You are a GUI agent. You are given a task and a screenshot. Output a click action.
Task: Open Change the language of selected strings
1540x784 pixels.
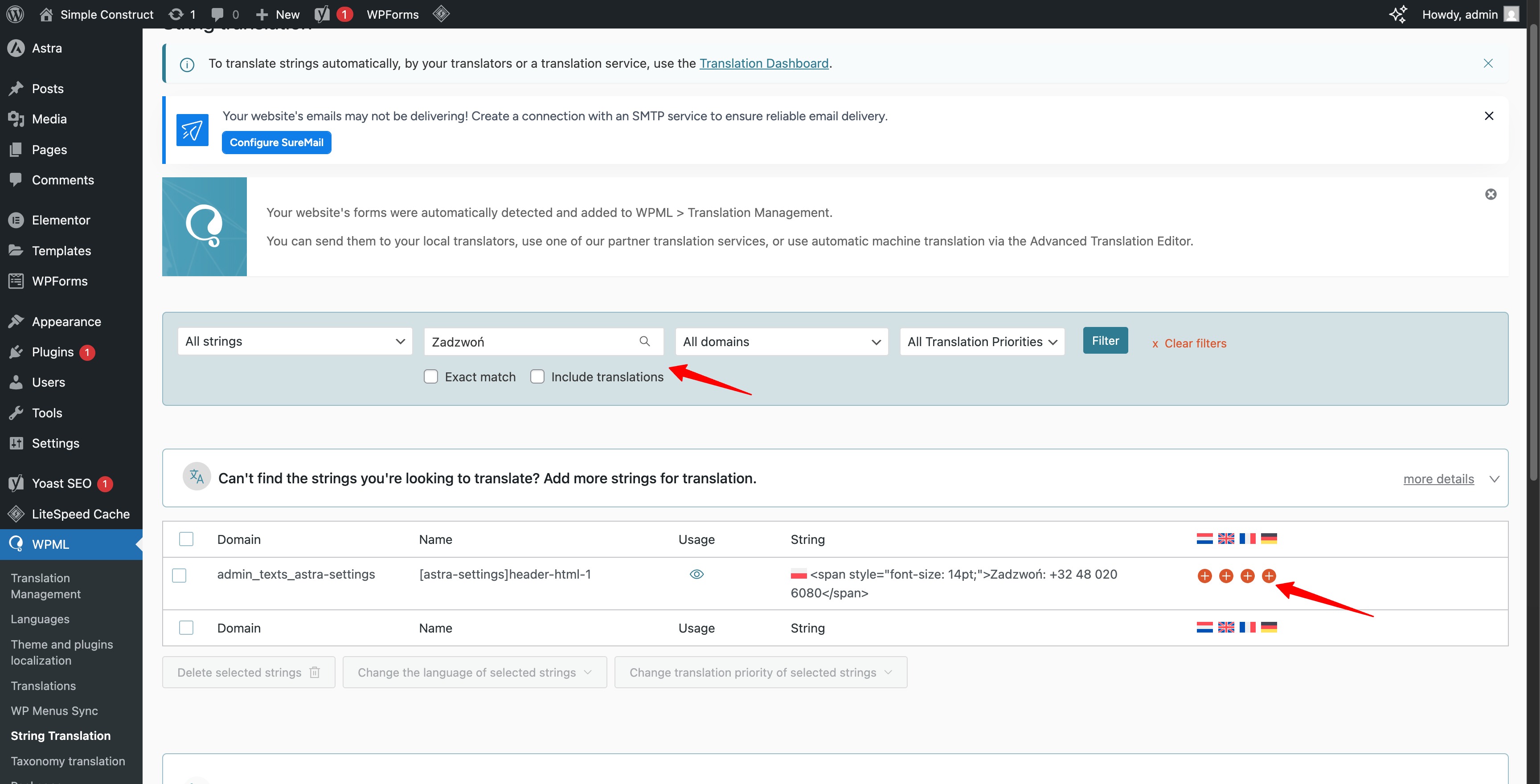pos(475,672)
